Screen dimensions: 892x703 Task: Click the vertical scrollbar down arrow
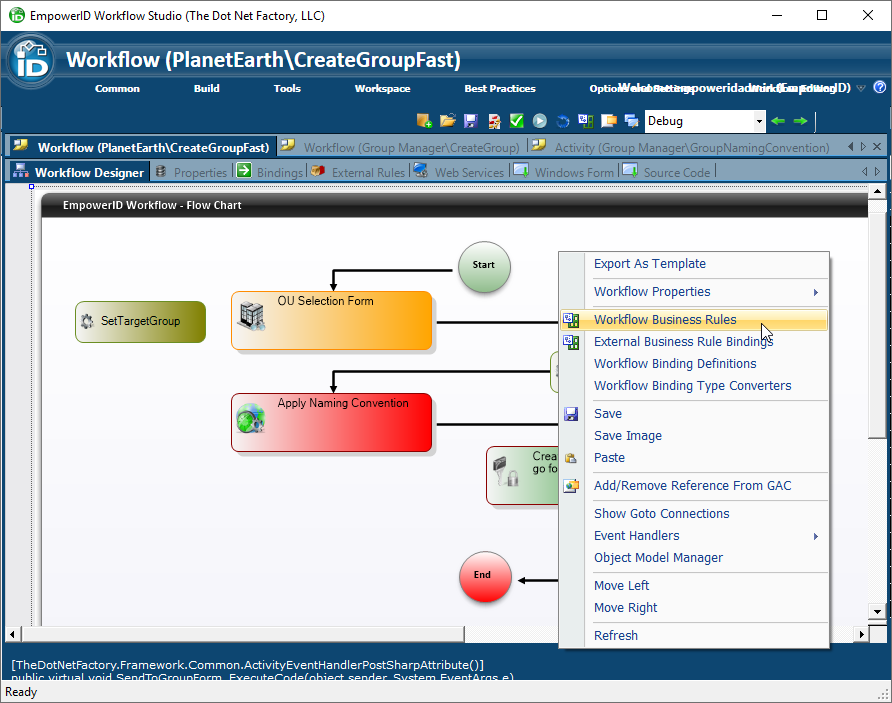point(877,611)
